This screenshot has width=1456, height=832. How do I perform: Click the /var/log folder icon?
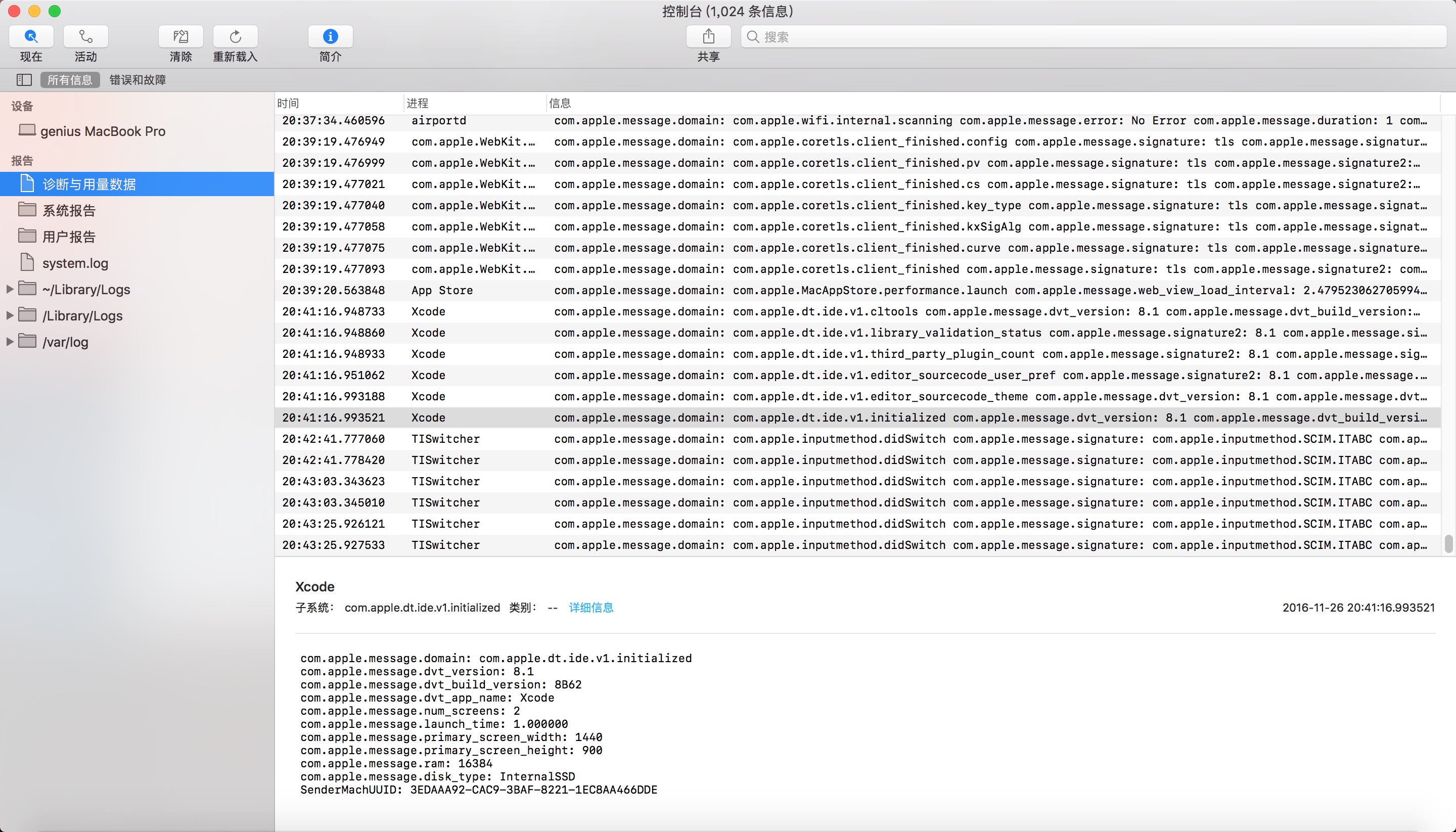27,341
